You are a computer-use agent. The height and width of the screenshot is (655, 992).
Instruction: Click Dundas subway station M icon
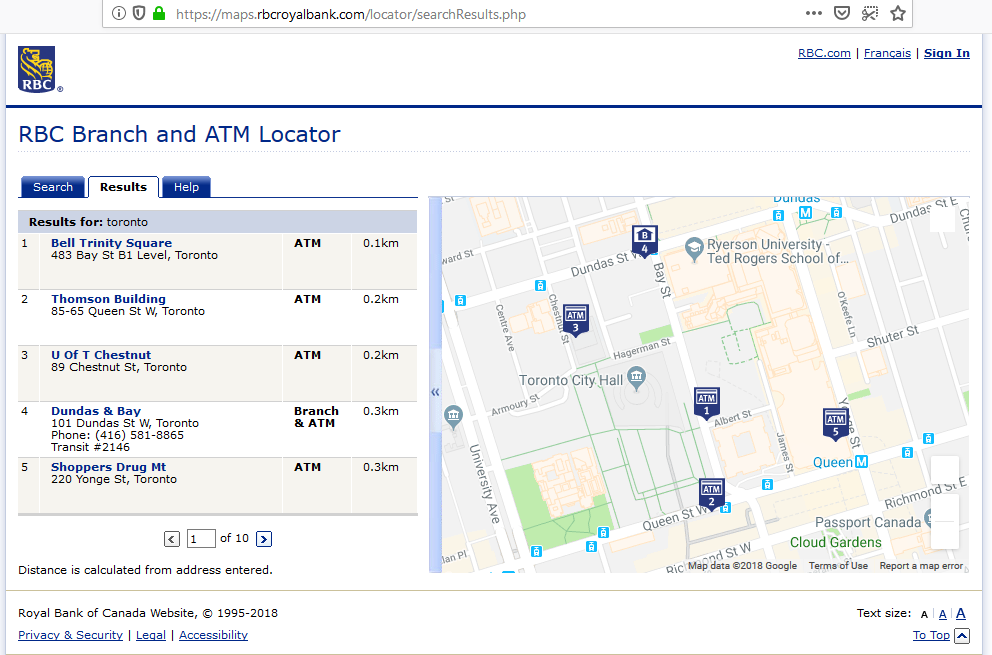[805, 213]
